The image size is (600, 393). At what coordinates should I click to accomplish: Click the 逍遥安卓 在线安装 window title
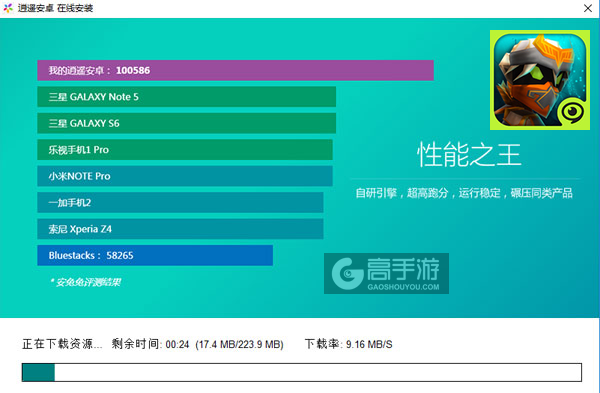[55, 8]
